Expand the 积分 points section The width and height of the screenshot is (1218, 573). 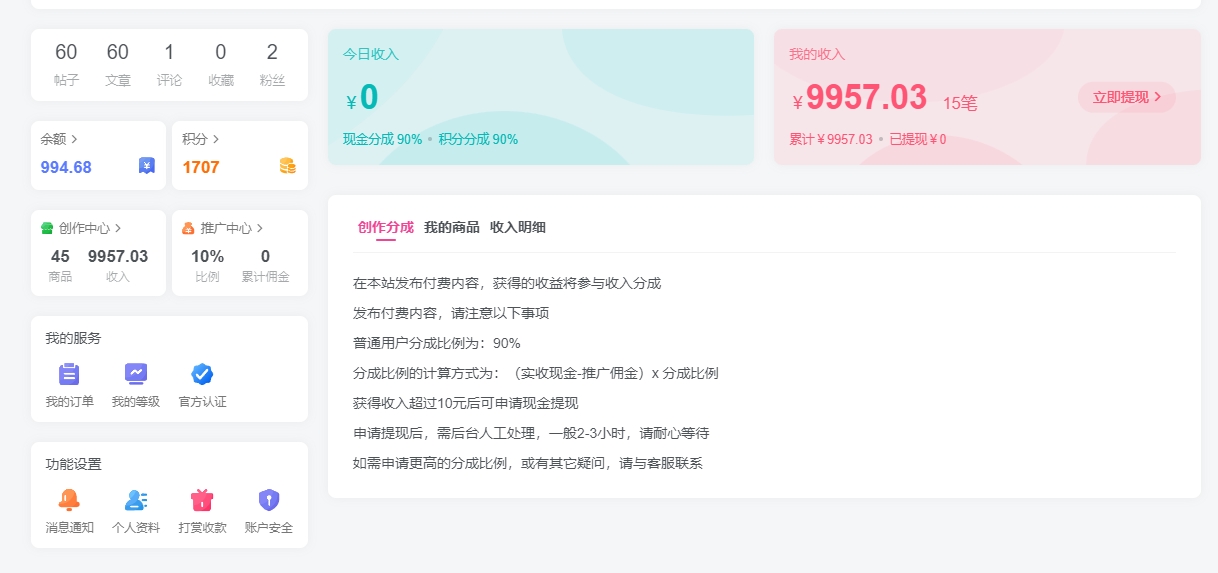201,139
